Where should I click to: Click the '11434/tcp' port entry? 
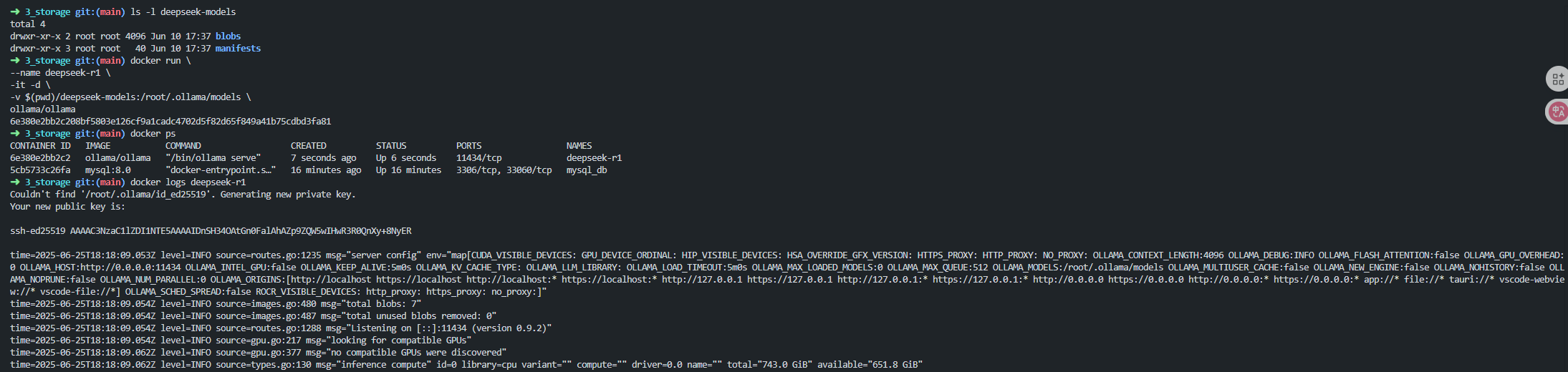(x=478, y=158)
